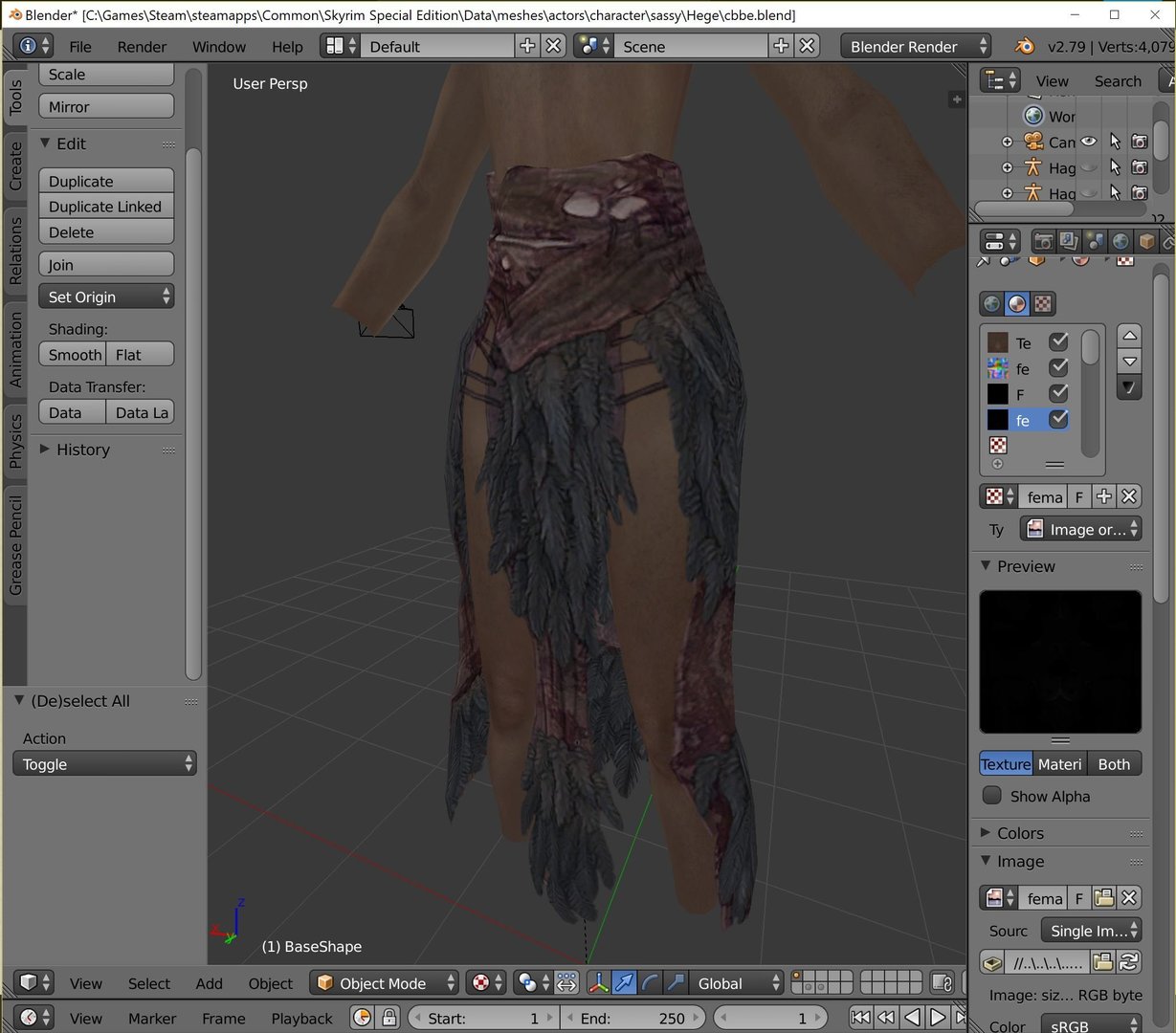
Task: Open the Blender Render engine dropdown
Action: click(x=916, y=46)
